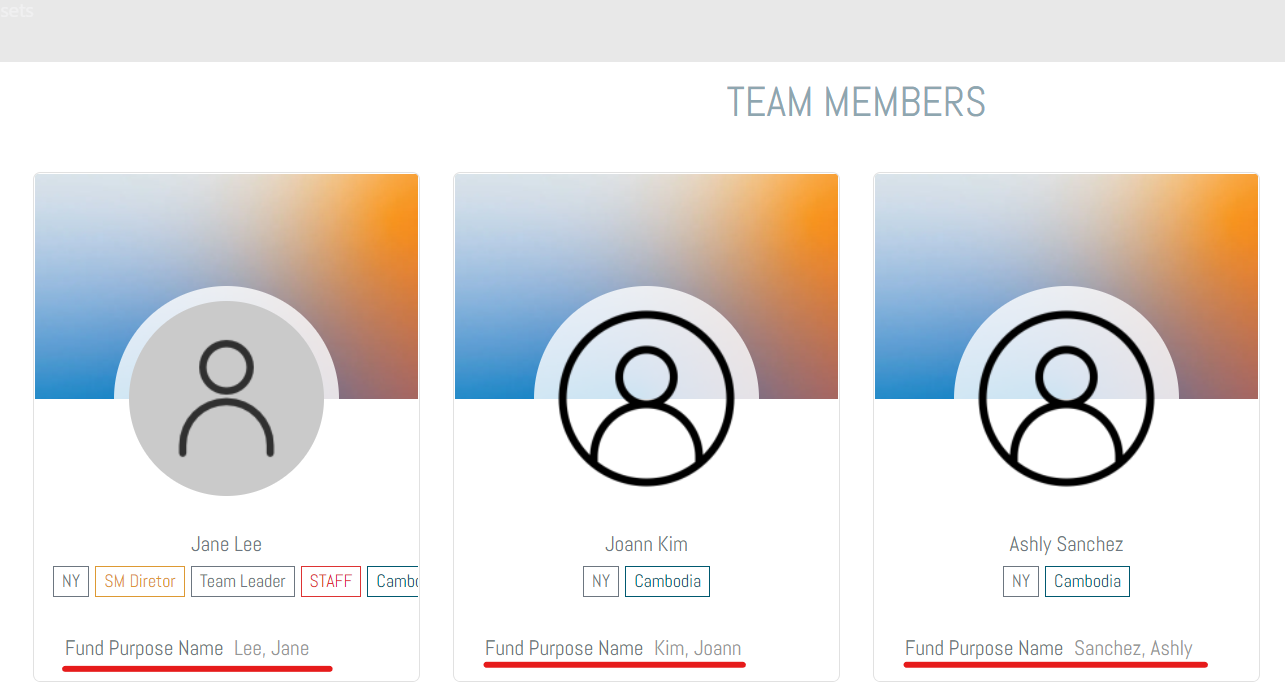The image size is (1285, 697).
Task: Click the red STAFF tag
Action: click(331, 581)
